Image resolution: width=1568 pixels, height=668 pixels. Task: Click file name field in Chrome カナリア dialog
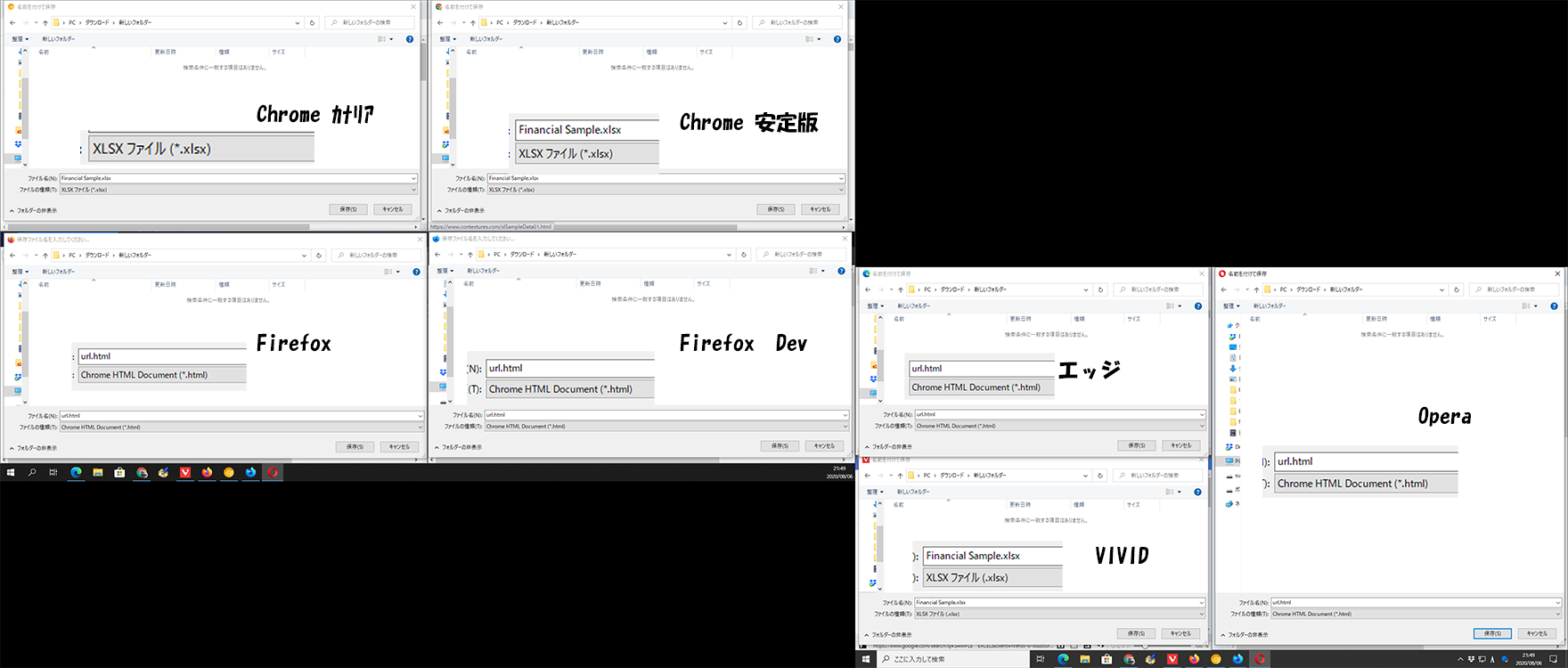pyautogui.click(x=238, y=178)
